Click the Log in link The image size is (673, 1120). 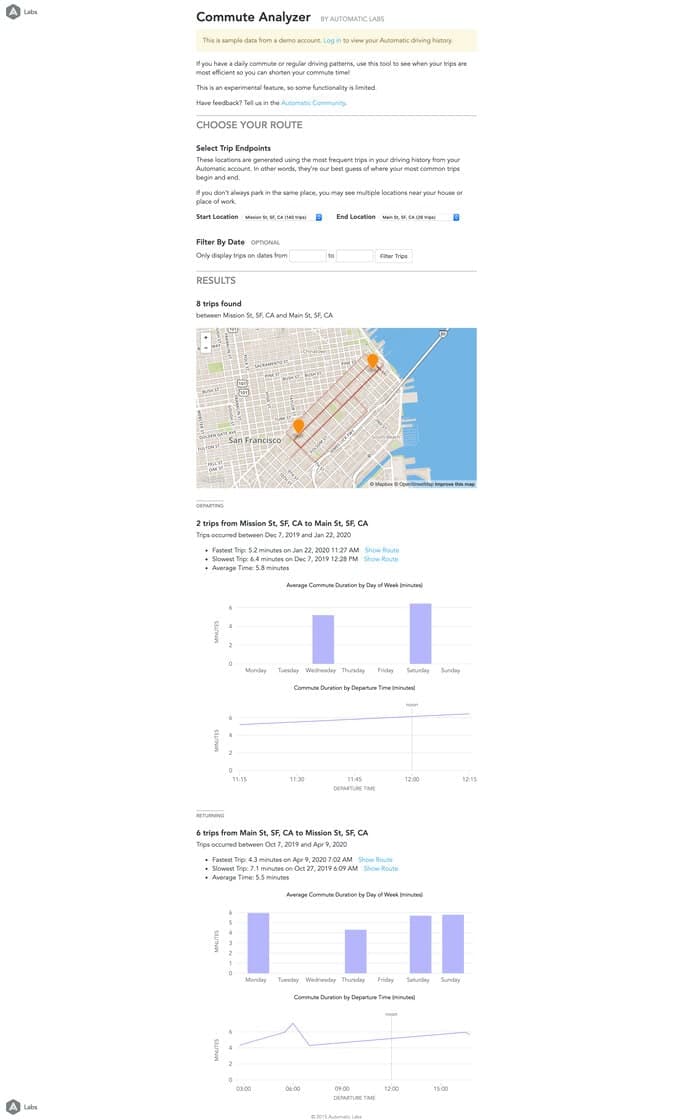332,41
